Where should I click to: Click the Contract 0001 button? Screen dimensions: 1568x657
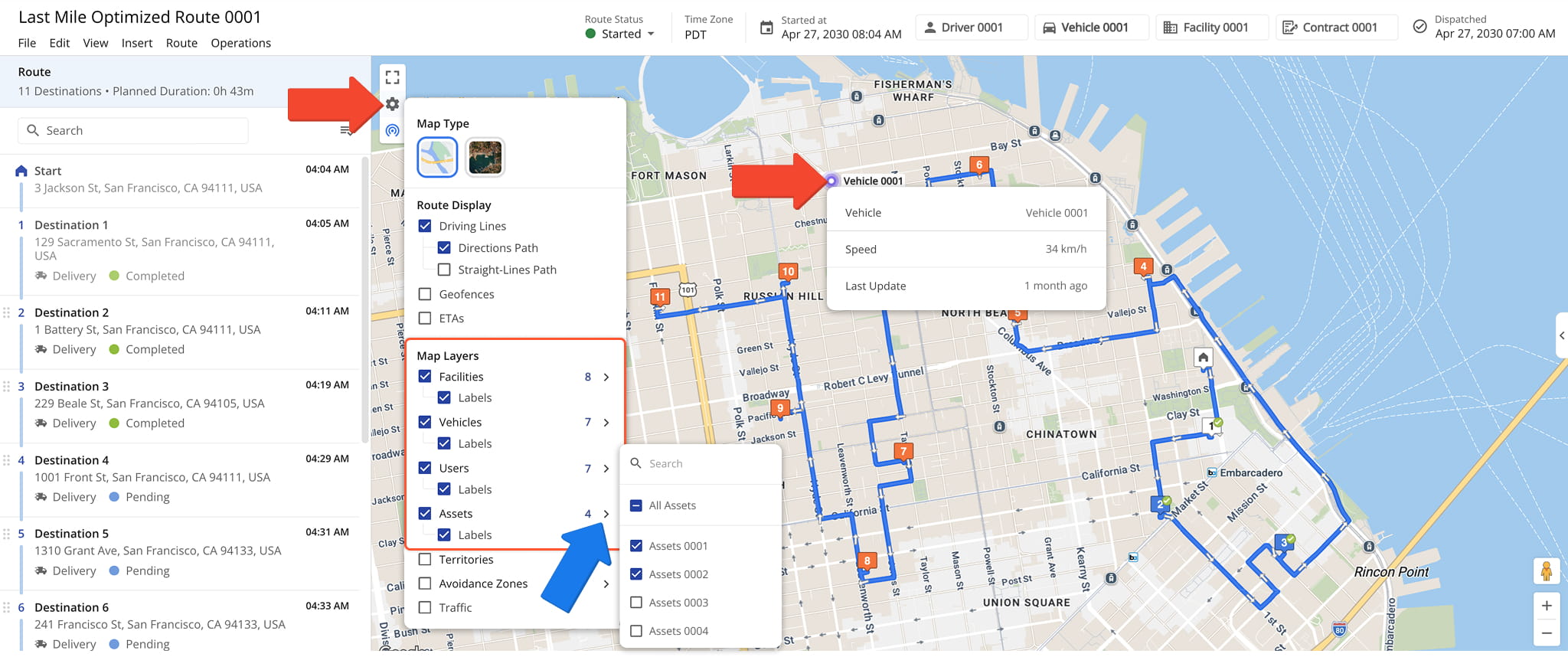click(x=1337, y=28)
